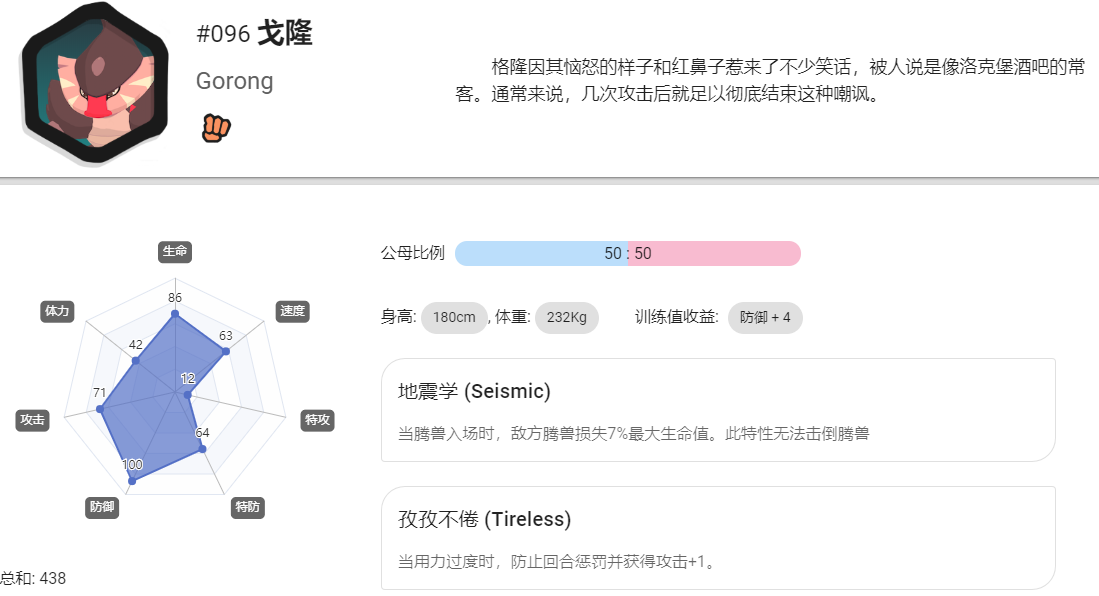Click the orange fist type icon
The width and height of the screenshot is (1099, 596).
pyautogui.click(x=216, y=128)
